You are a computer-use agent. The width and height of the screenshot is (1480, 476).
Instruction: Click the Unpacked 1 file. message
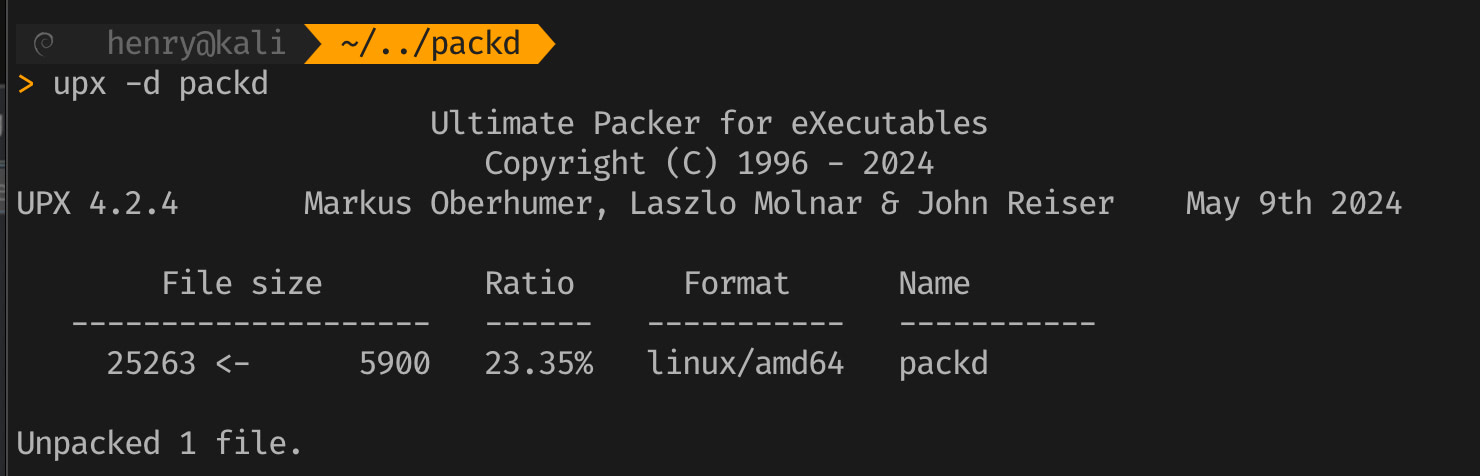pyautogui.click(x=160, y=443)
